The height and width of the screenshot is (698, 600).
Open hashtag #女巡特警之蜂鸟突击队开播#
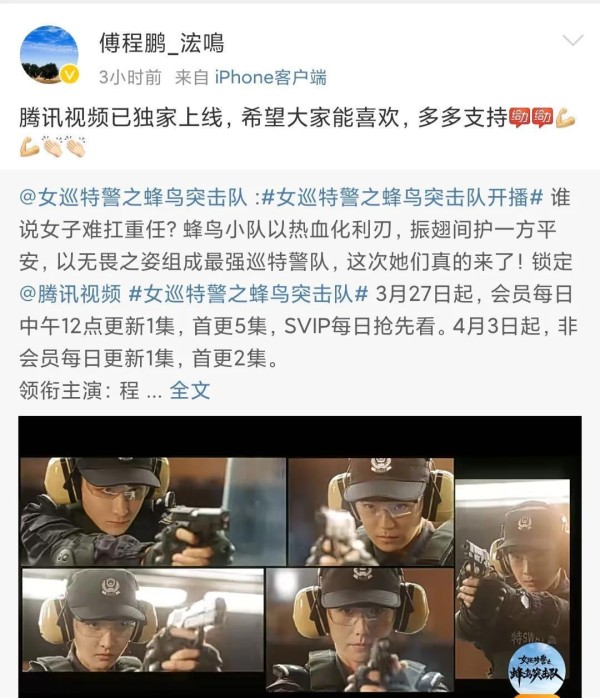click(402, 198)
